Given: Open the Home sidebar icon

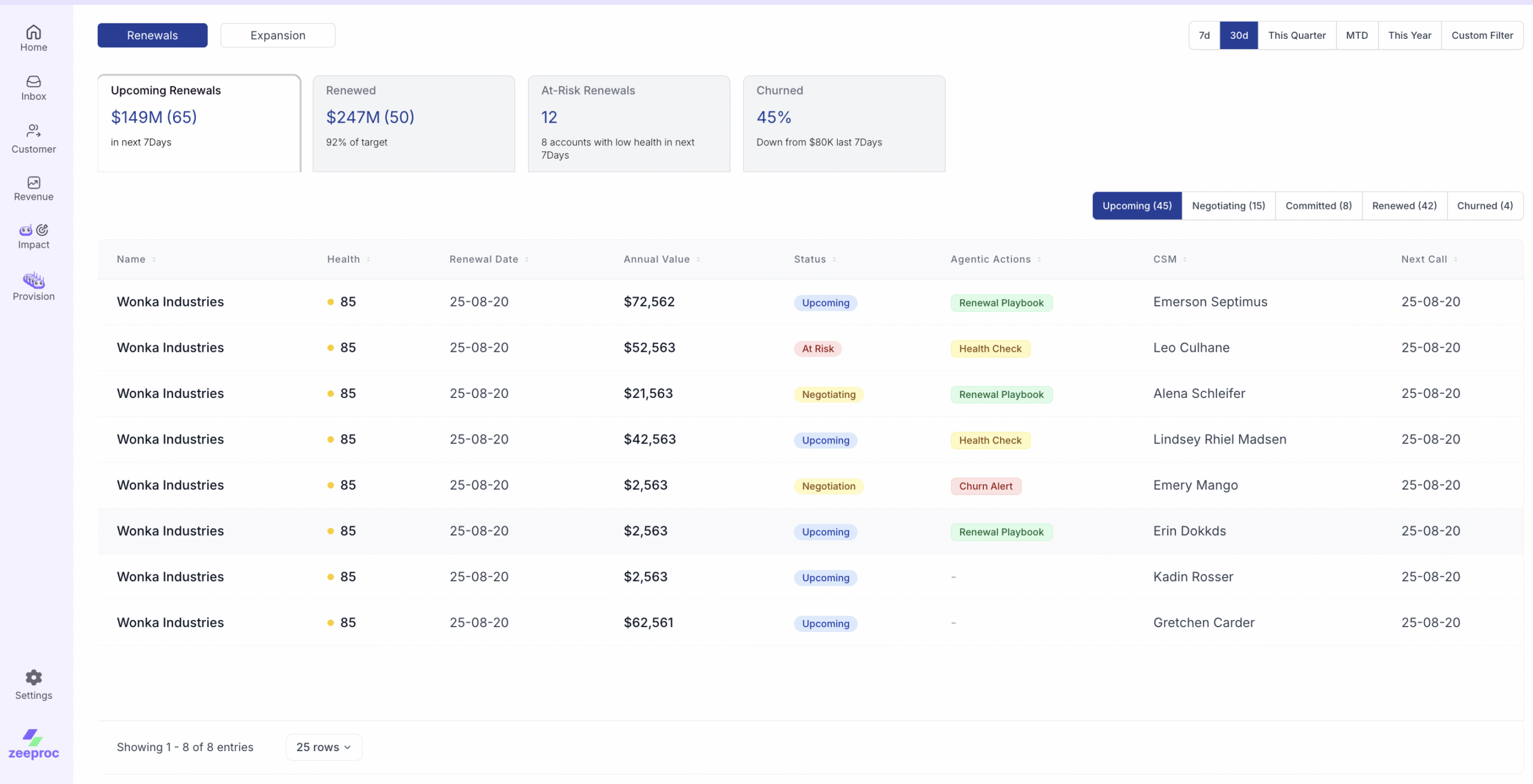Looking at the screenshot, I should pyautogui.click(x=34, y=32).
